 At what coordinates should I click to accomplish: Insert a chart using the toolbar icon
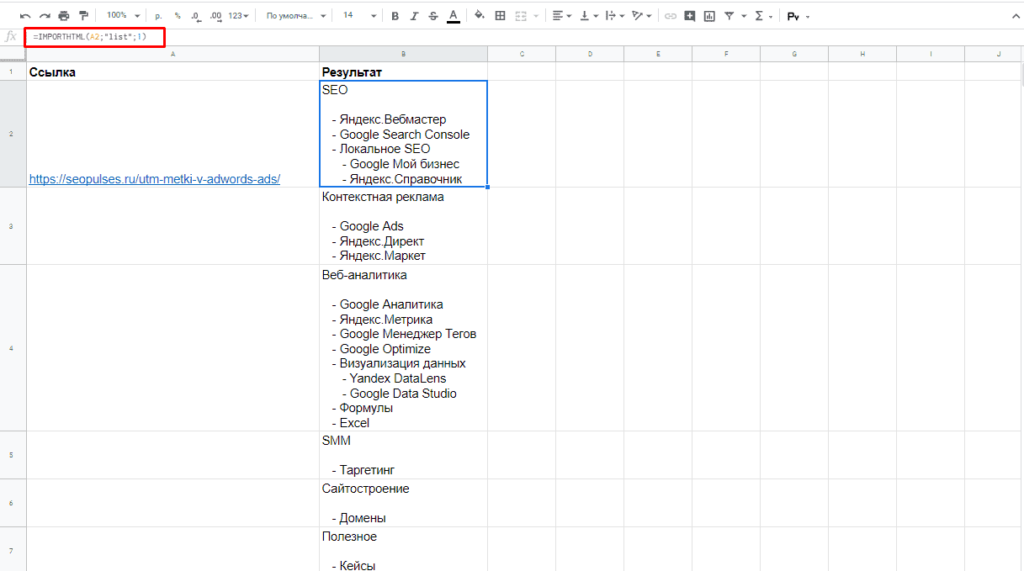coord(709,16)
